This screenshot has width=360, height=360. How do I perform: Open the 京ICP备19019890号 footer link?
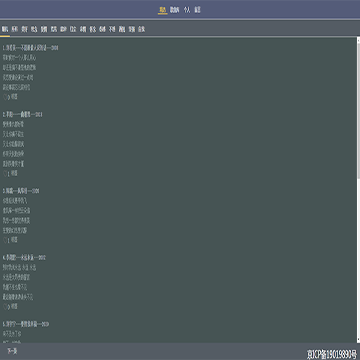tap(332, 354)
